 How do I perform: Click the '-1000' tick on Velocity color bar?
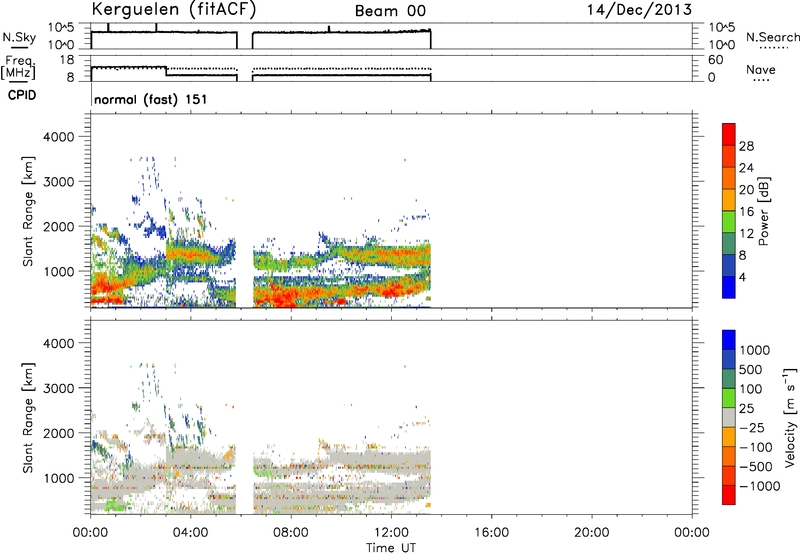tap(759, 486)
